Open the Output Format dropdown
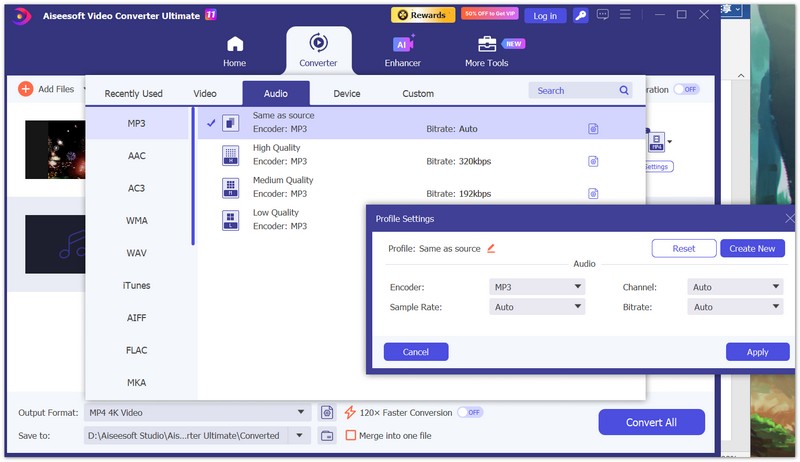Screen dimensions: 800x462 click(x=197, y=413)
